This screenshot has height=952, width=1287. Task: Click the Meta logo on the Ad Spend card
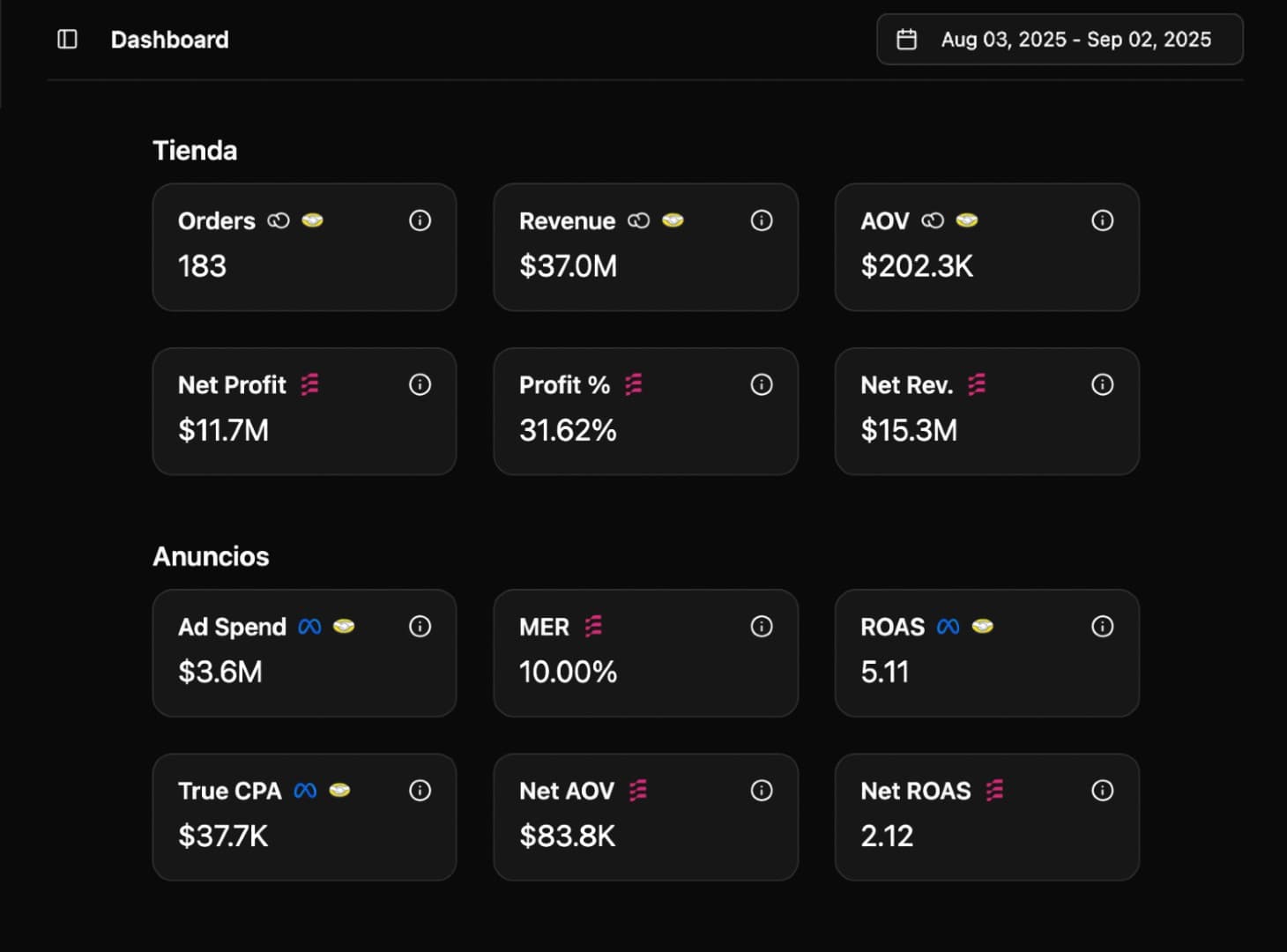(x=309, y=627)
